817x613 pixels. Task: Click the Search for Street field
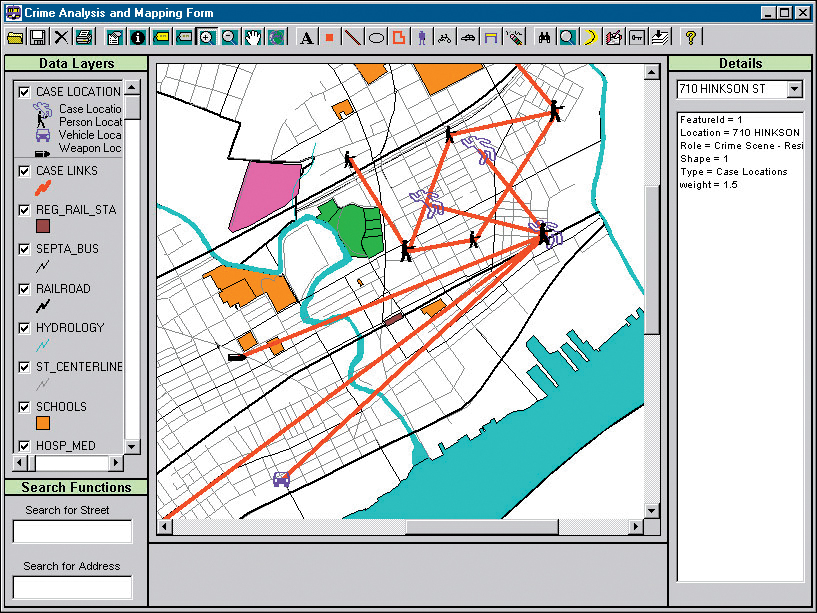click(x=72, y=531)
